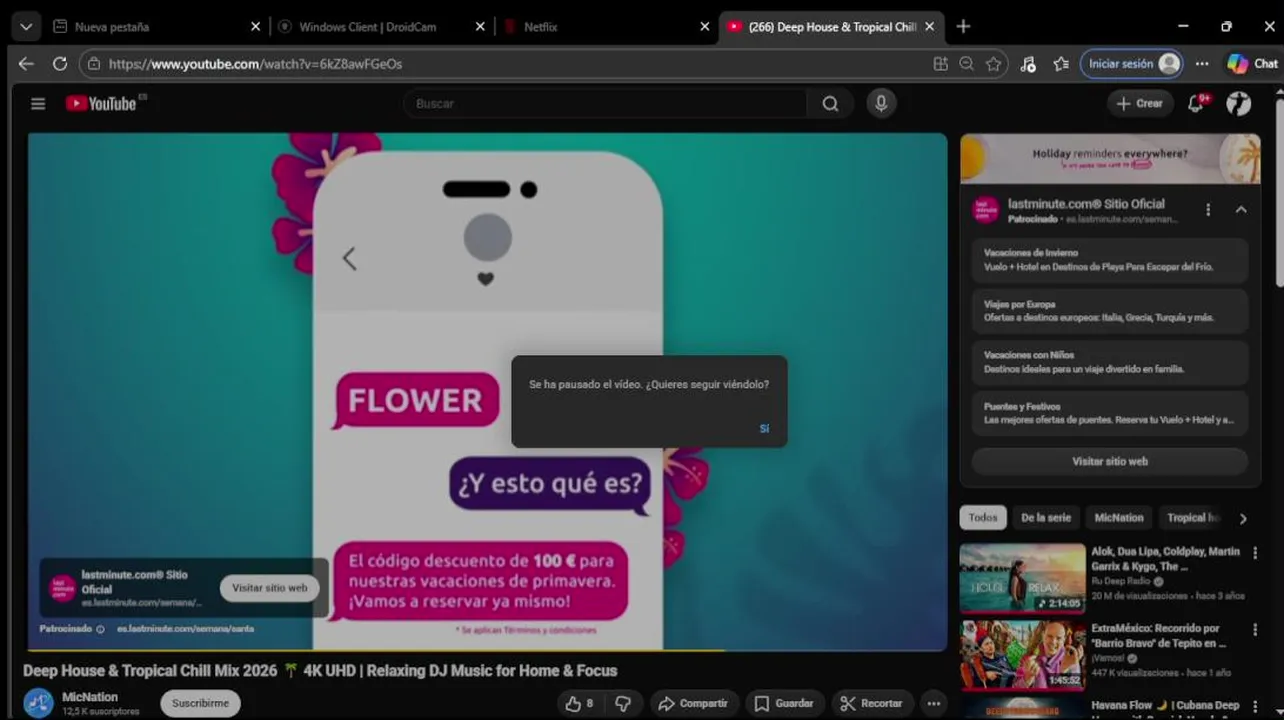
Task: Select the Todos filter chip
Action: point(983,517)
